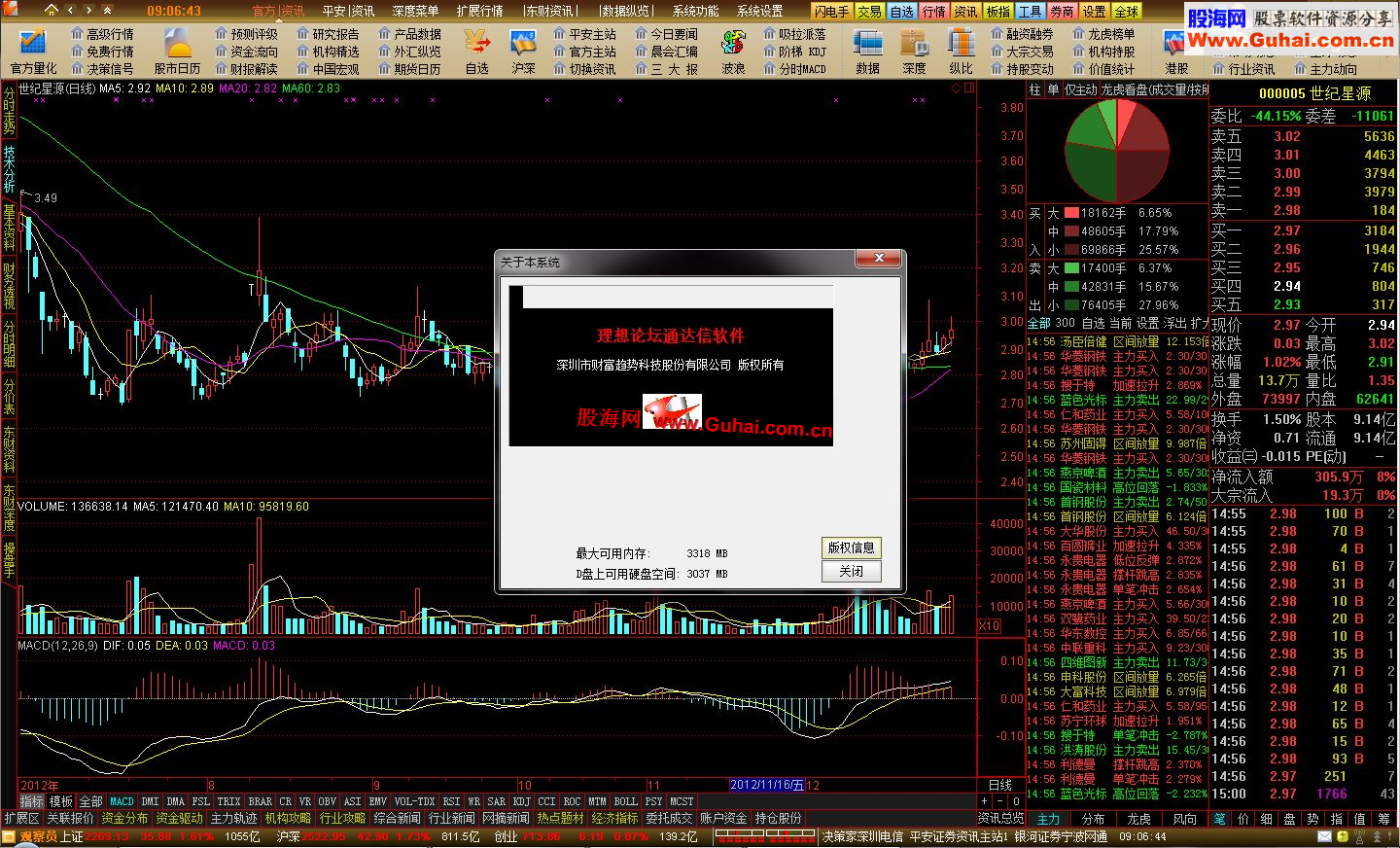
Task: Open the 技术分析 sidebar tab
Action: point(9,169)
